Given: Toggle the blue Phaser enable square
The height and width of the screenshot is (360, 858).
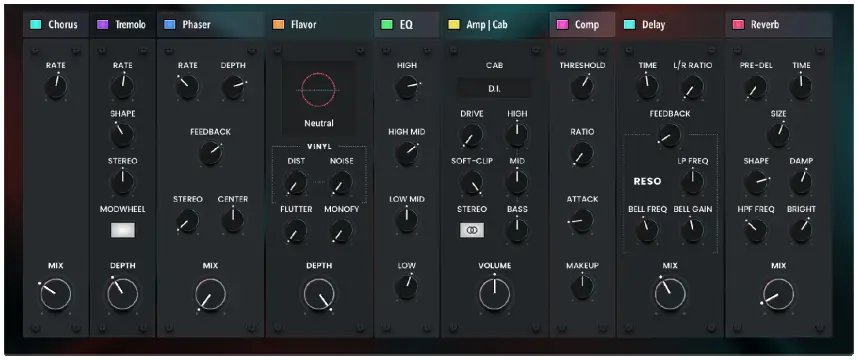Looking at the screenshot, I should [170, 25].
